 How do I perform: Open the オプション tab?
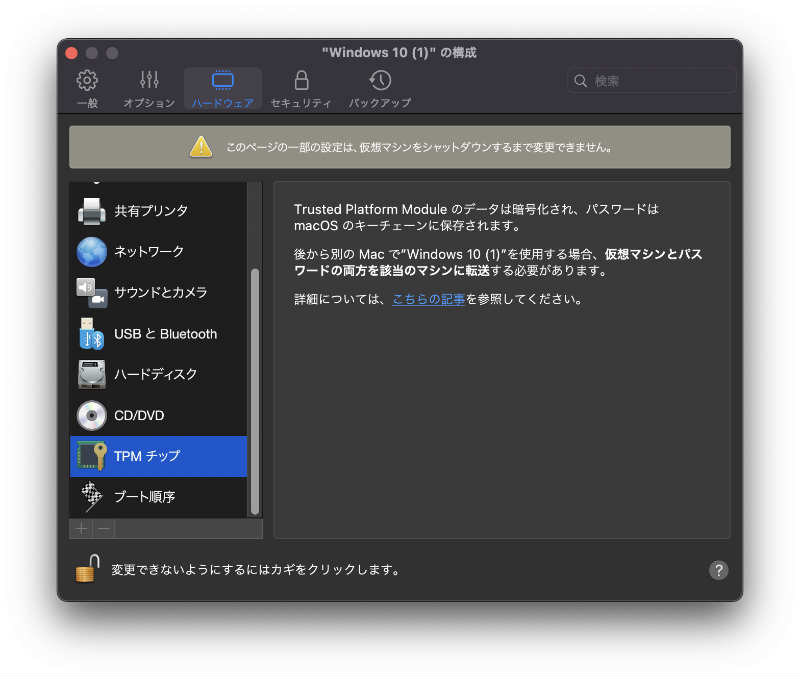(149, 88)
